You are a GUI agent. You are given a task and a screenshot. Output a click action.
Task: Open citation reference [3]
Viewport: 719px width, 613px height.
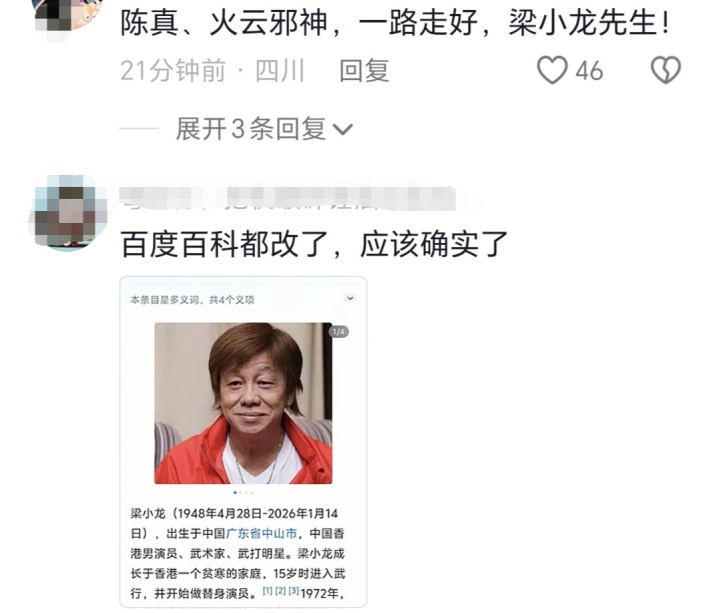tap(293, 591)
